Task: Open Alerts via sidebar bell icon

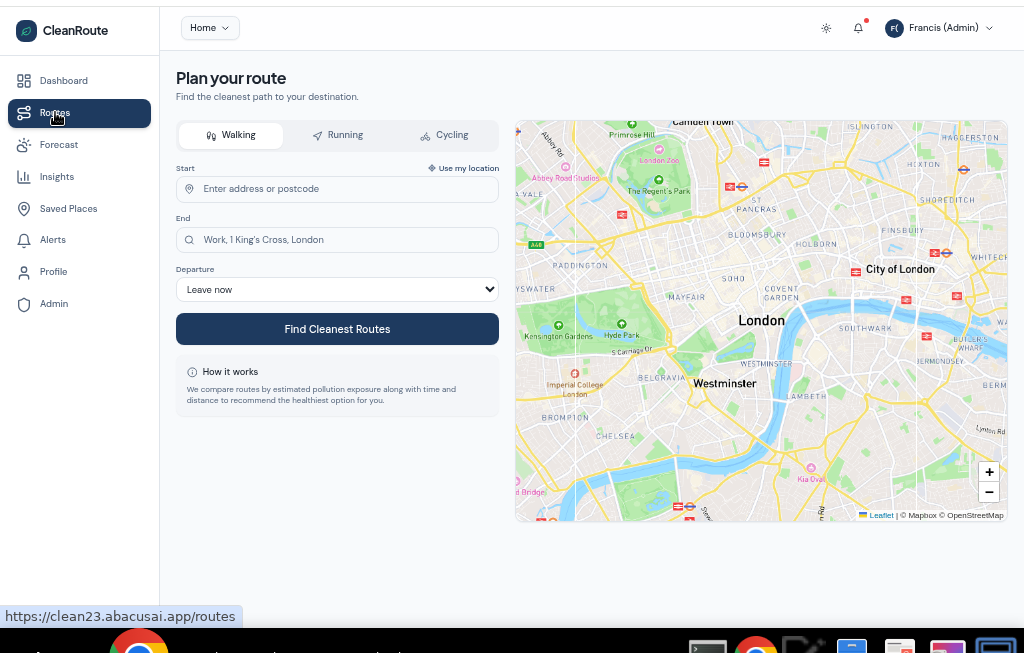Action: tap(24, 240)
